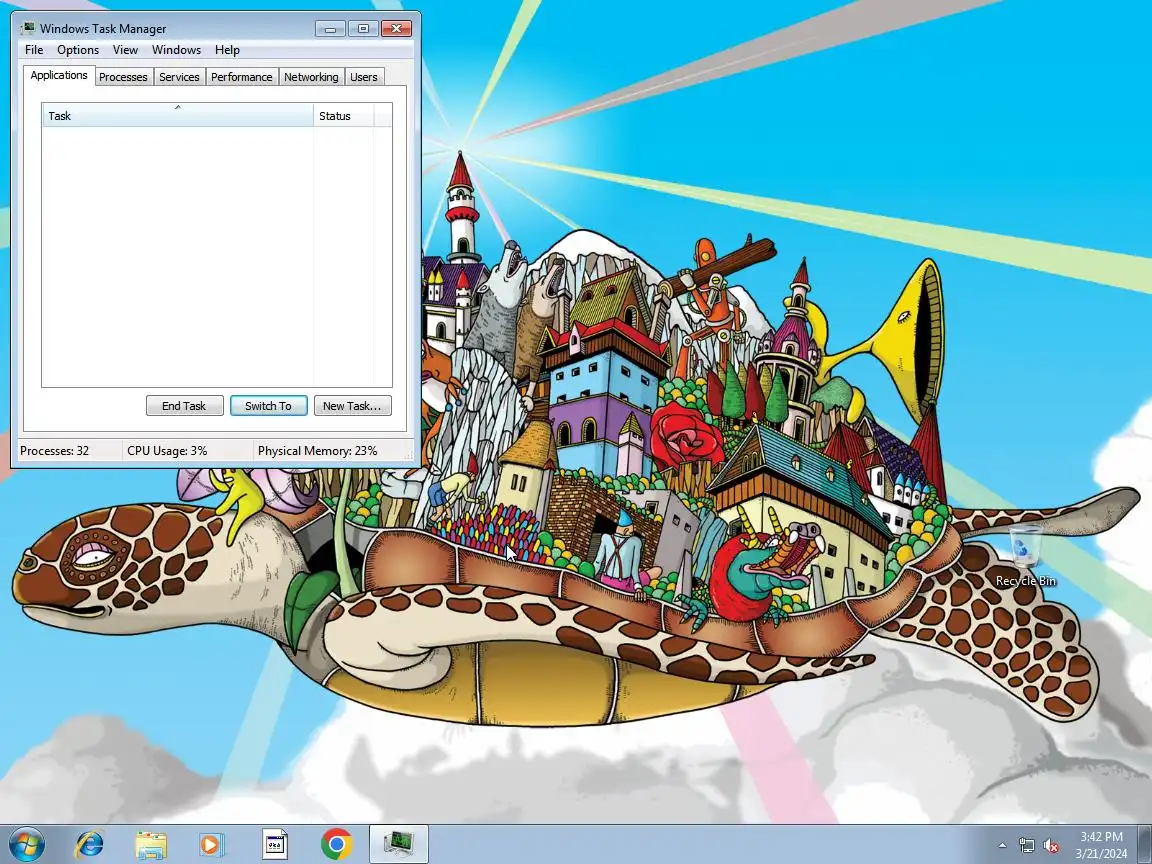This screenshot has height=864, width=1152.
Task: Open Windows Explorer folder icon on taskbar
Action: pos(151,844)
